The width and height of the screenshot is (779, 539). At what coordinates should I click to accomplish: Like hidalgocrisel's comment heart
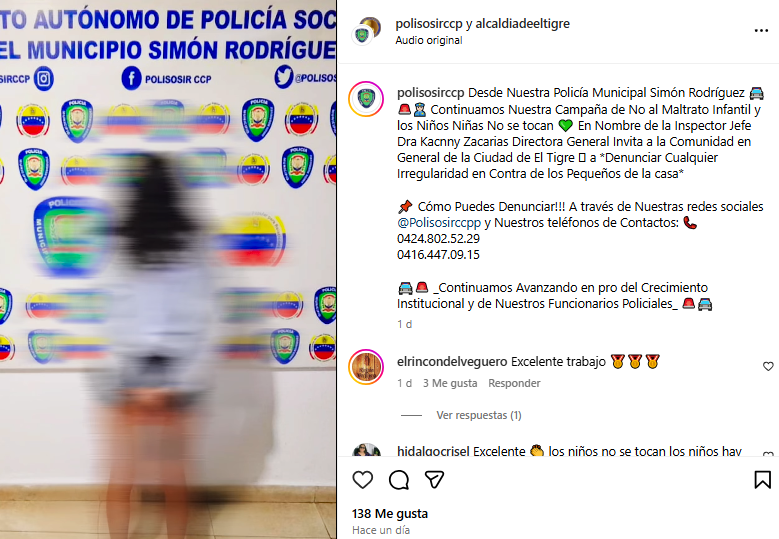pyautogui.click(x=768, y=454)
